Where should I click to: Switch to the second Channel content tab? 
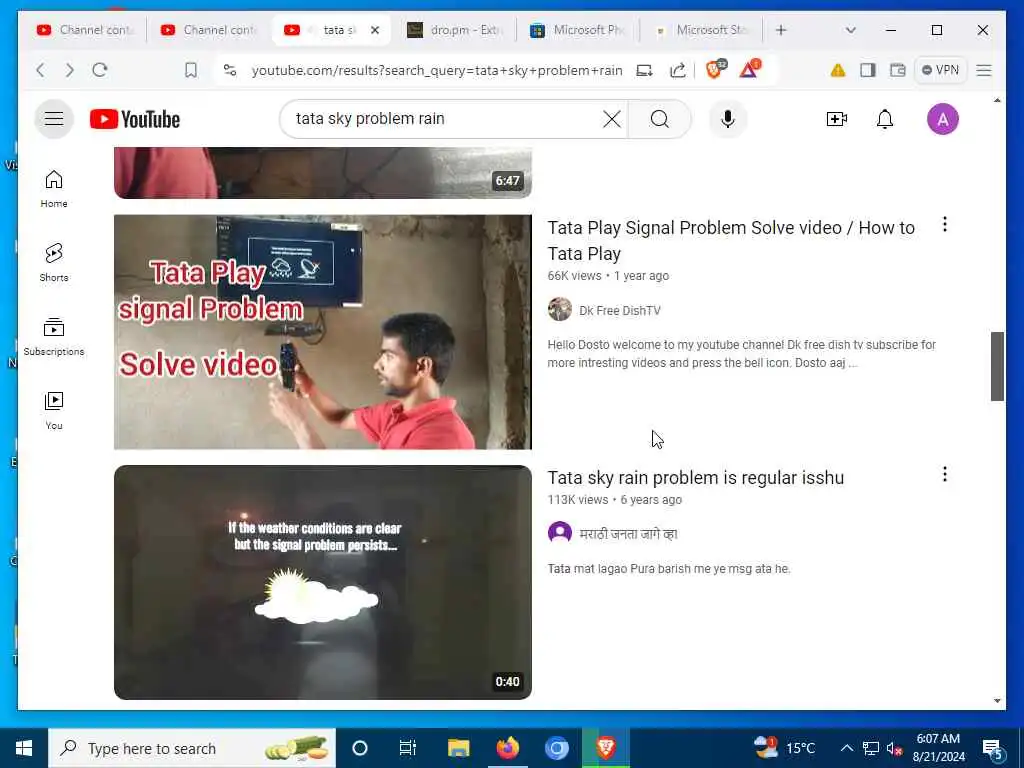click(x=209, y=30)
